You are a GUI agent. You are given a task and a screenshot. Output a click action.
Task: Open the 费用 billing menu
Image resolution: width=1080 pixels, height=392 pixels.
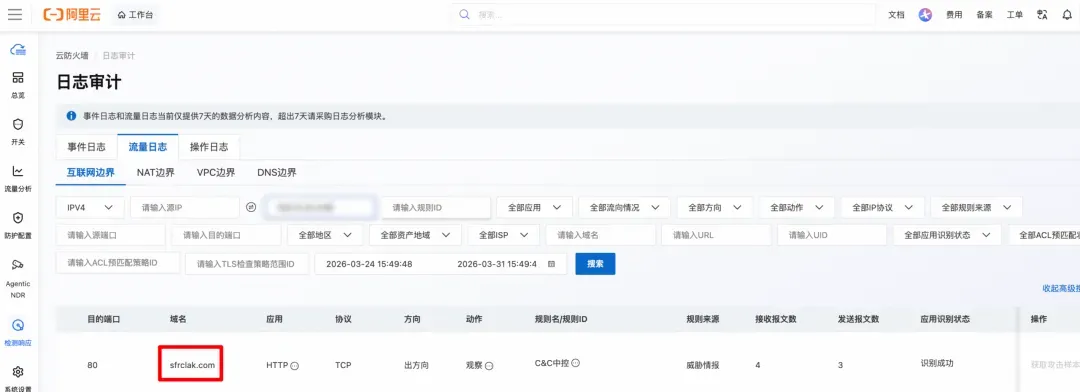(954, 14)
